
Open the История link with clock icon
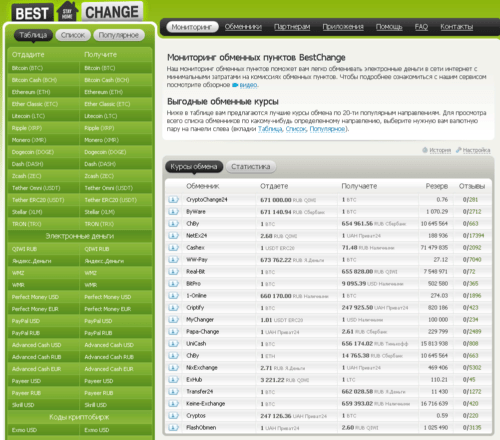(437, 150)
